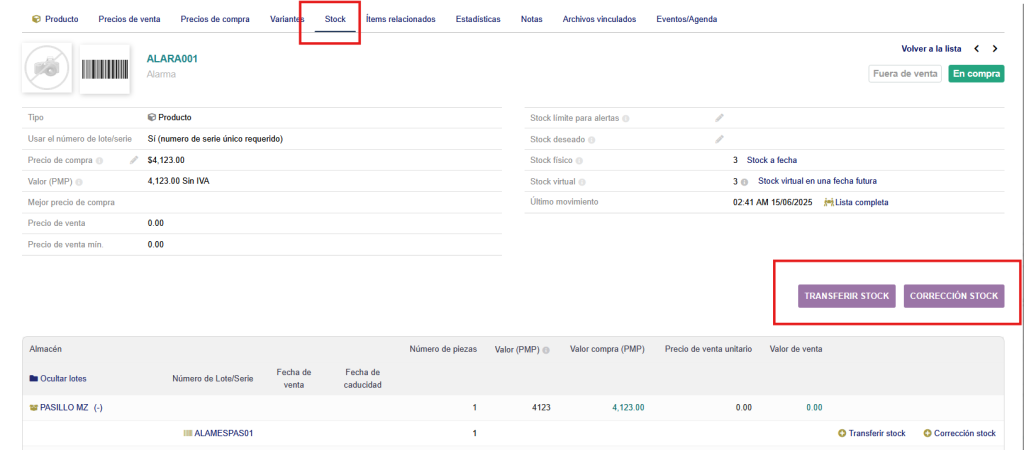The width and height of the screenshot is (1024, 450).
Task: Edit the Precio de compra pencil icon
Action: (x=134, y=160)
